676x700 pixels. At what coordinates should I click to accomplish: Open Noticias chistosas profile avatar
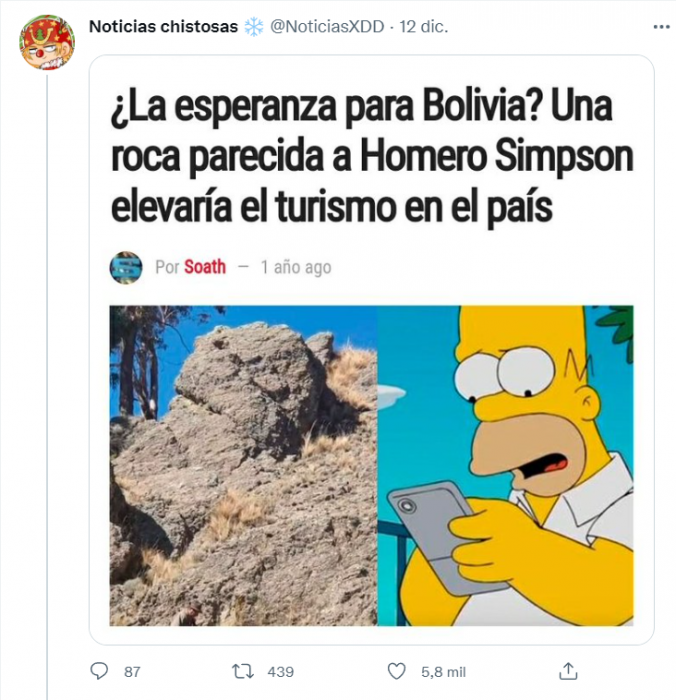click(47, 42)
